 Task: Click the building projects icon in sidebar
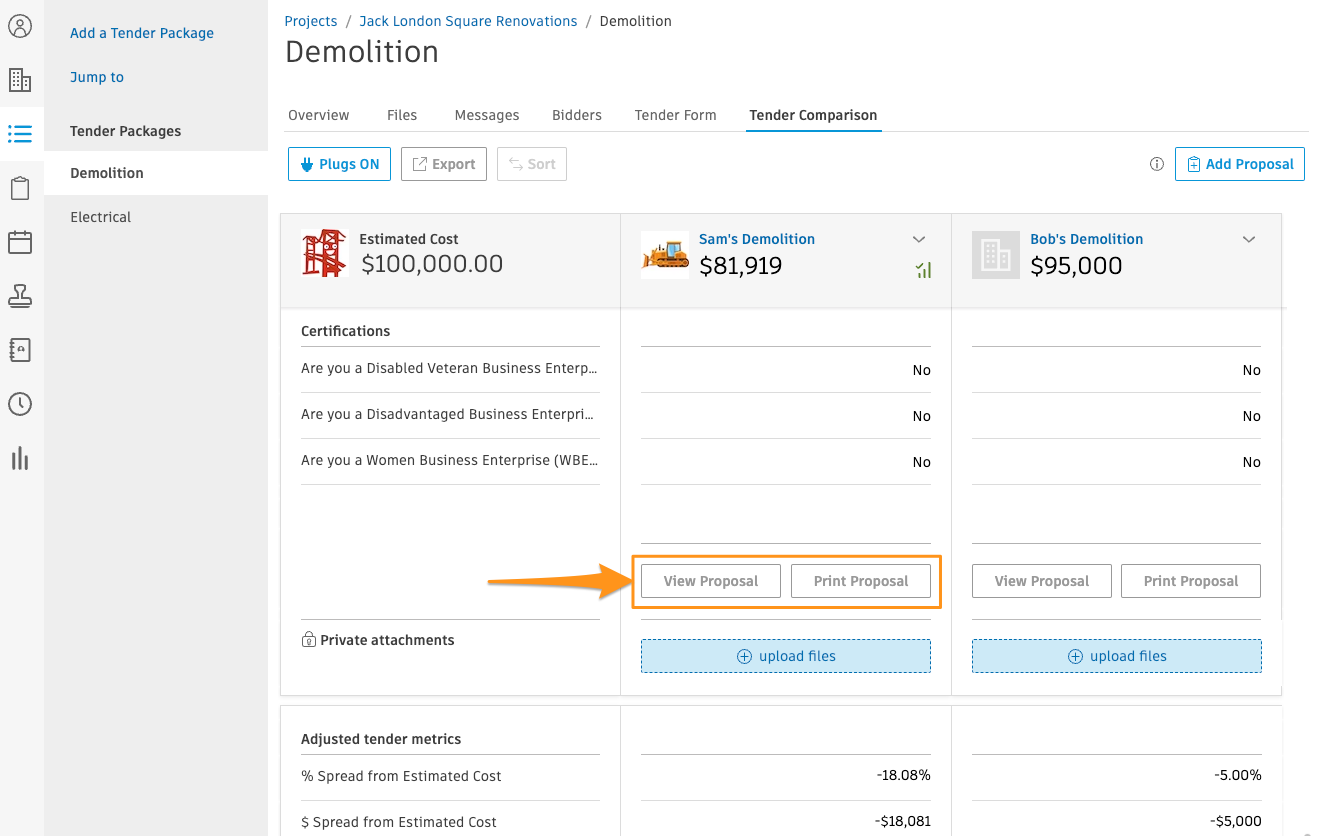click(20, 80)
